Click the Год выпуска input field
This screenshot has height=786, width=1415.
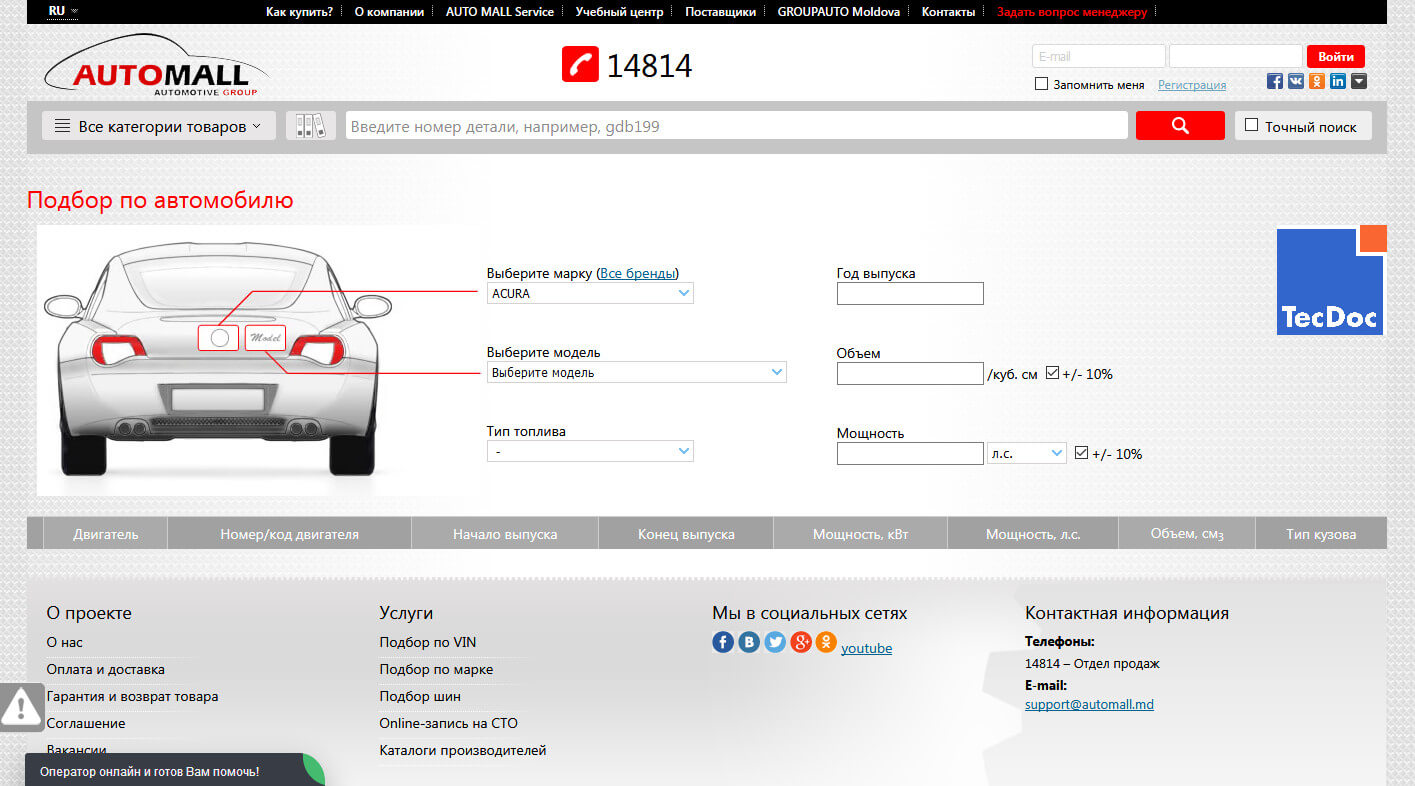pyautogui.click(x=909, y=293)
